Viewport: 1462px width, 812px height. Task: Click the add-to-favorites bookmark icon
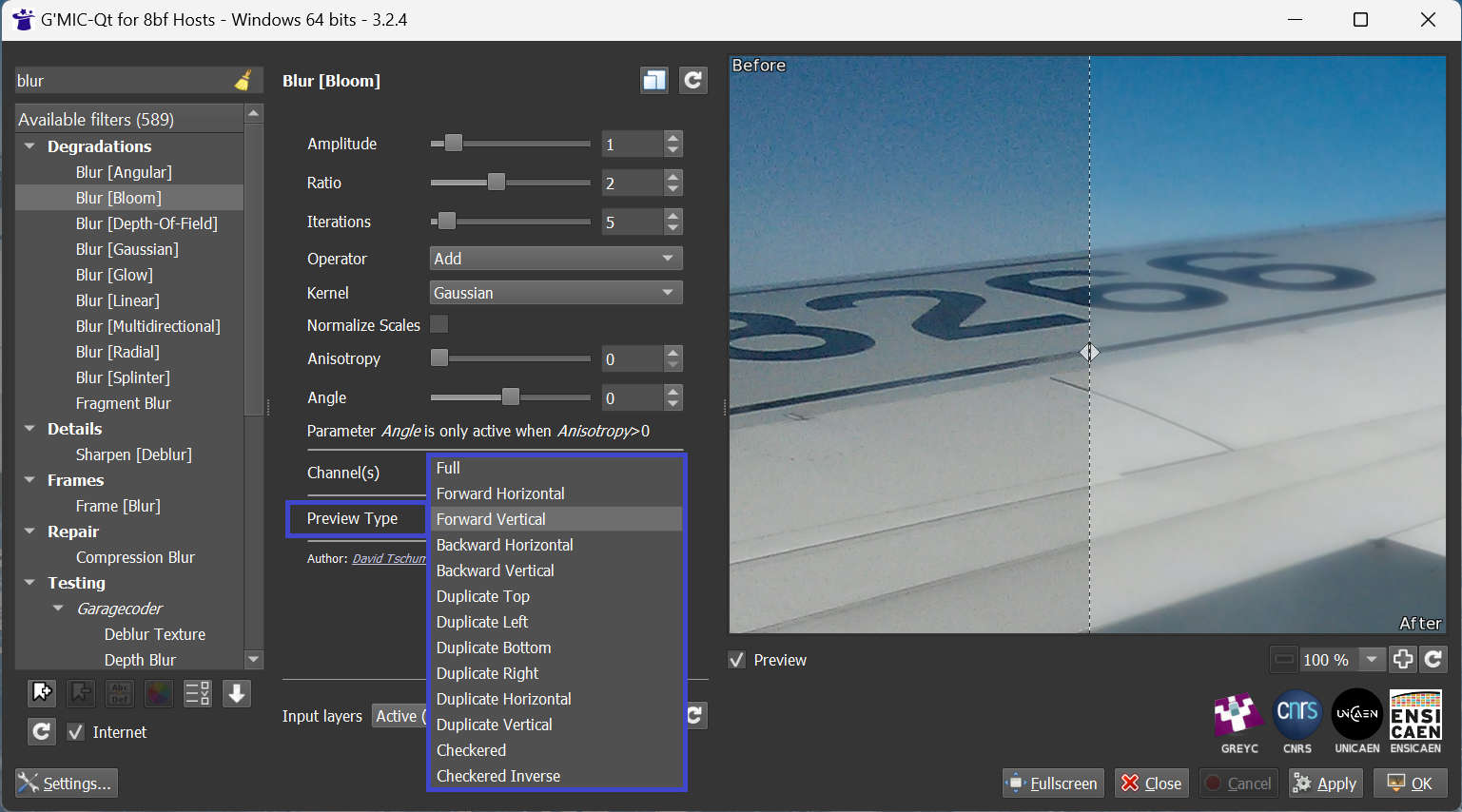click(42, 693)
